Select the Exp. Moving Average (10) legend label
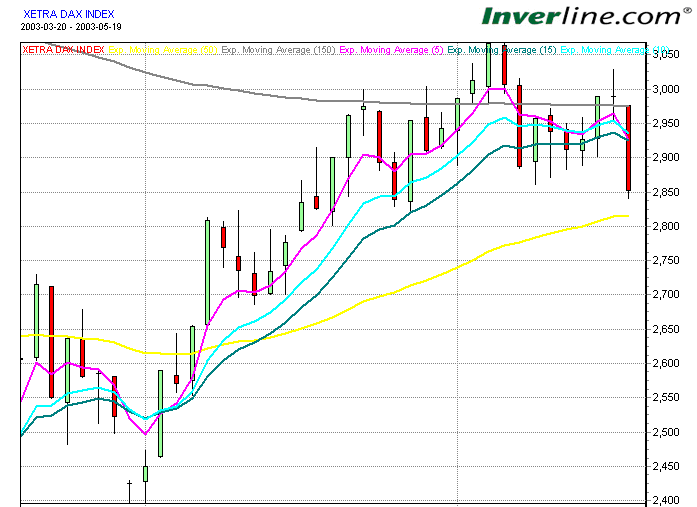This screenshot has height=507, width=697. (x=615, y=50)
